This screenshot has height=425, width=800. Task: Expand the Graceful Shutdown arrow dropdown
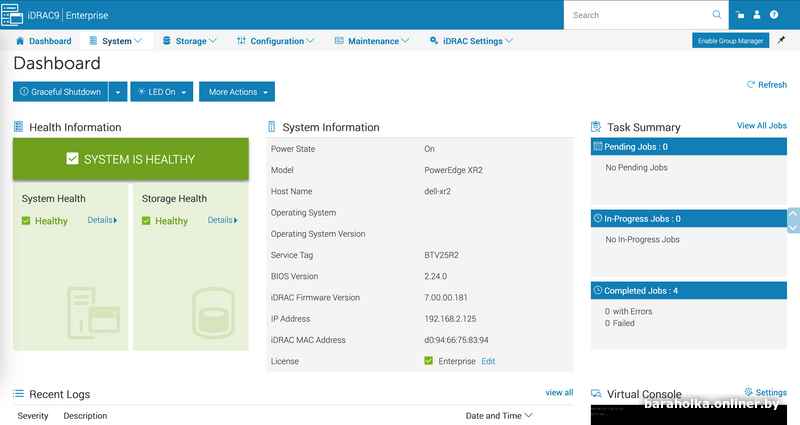(118, 92)
